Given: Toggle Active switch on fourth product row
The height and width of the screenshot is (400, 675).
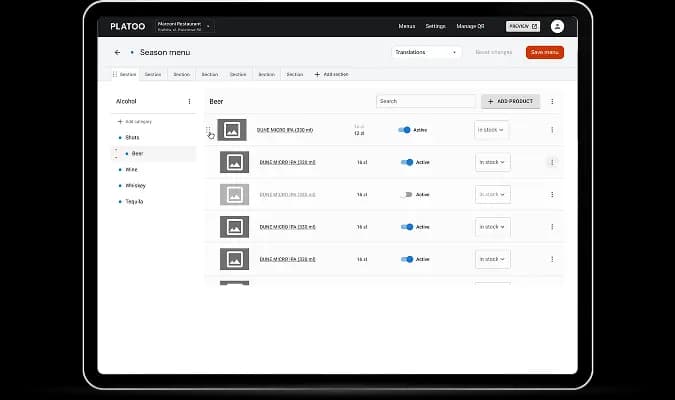Looking at the screenshot, I should [407, 227].
